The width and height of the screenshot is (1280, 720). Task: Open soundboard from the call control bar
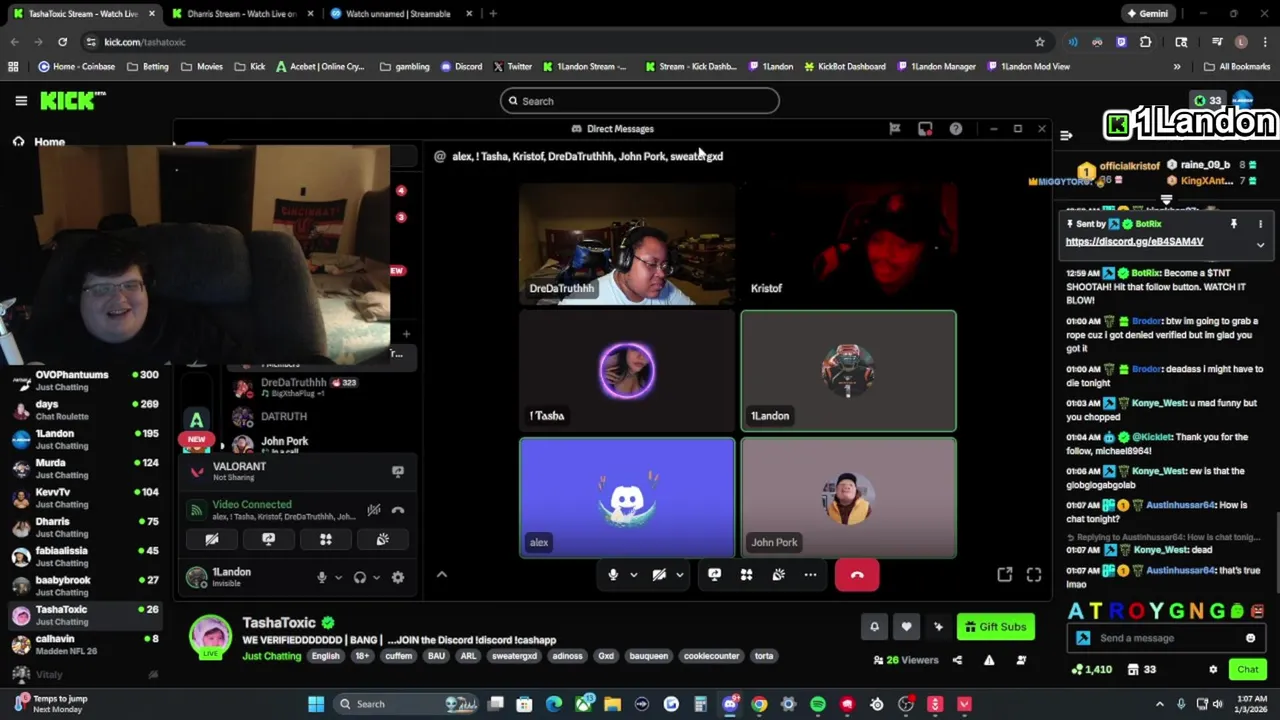click(778, 575)
